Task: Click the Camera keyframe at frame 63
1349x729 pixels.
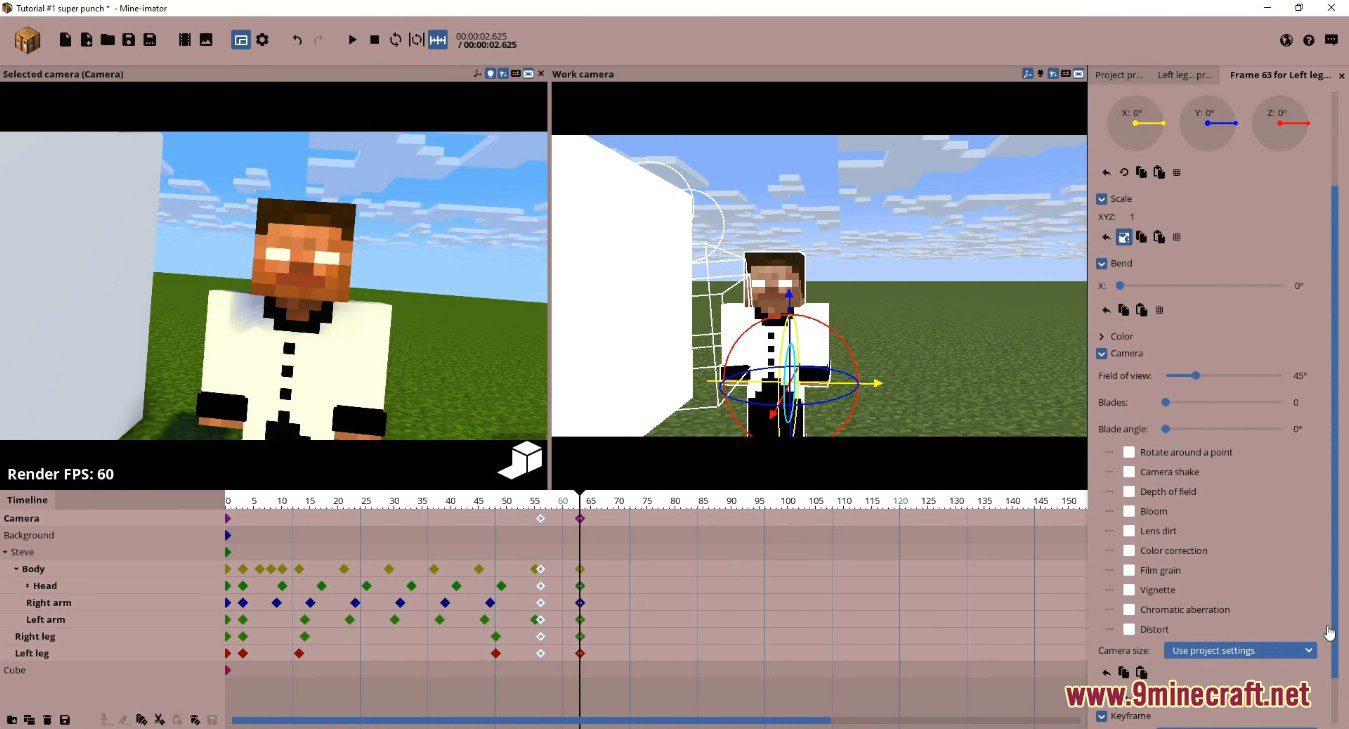Action: pyautogui.click(x=579, y=518)
